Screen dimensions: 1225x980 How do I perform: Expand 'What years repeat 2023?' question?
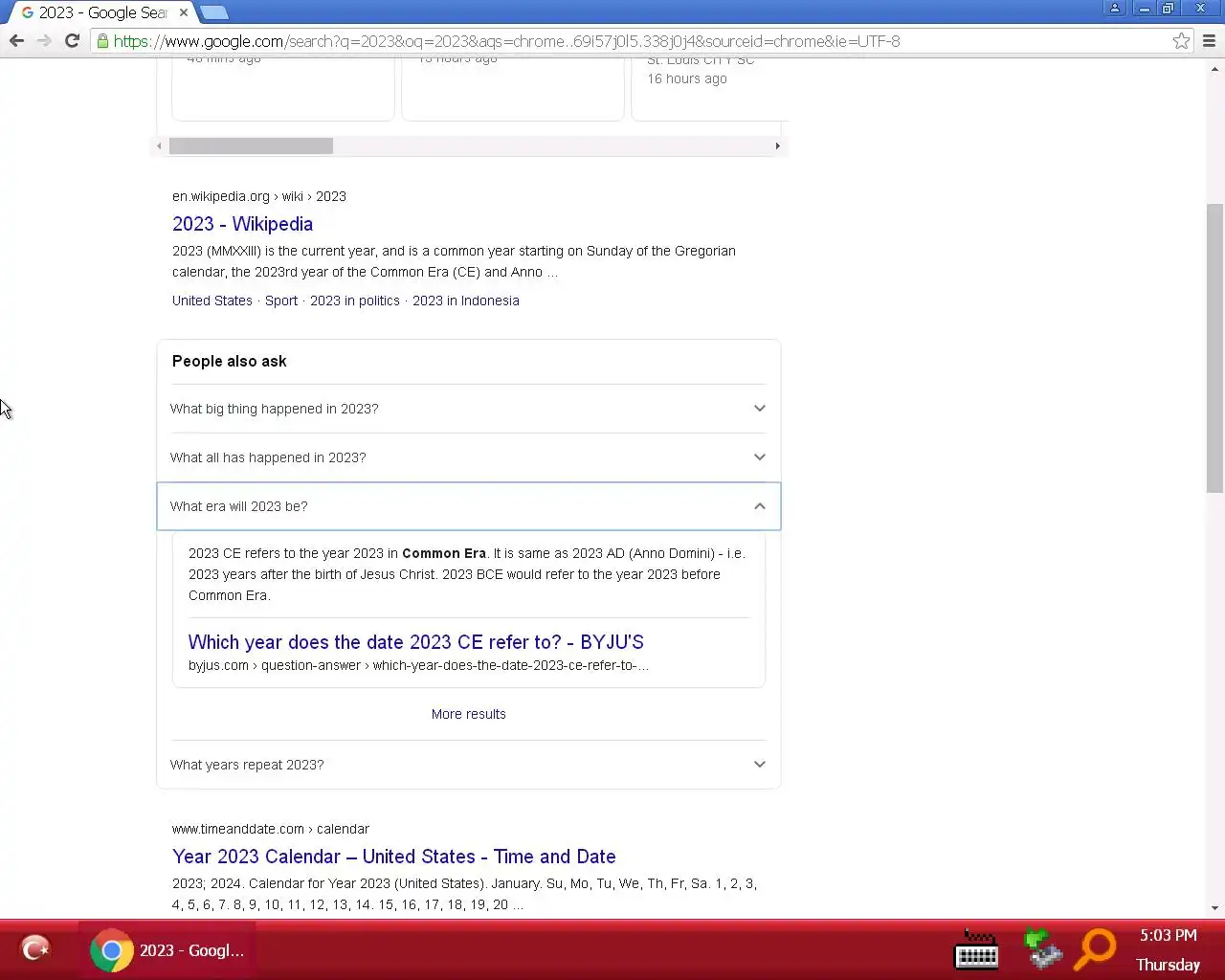(469, 765)
